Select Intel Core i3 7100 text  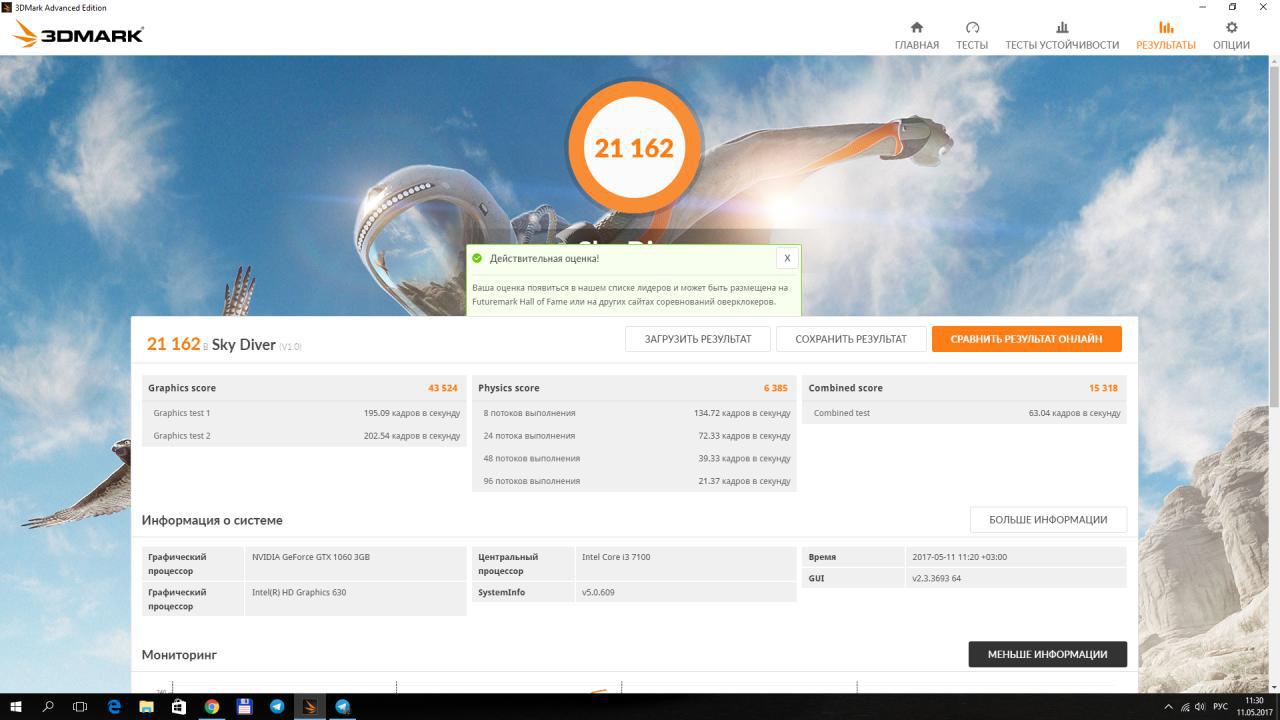[616, 557]
